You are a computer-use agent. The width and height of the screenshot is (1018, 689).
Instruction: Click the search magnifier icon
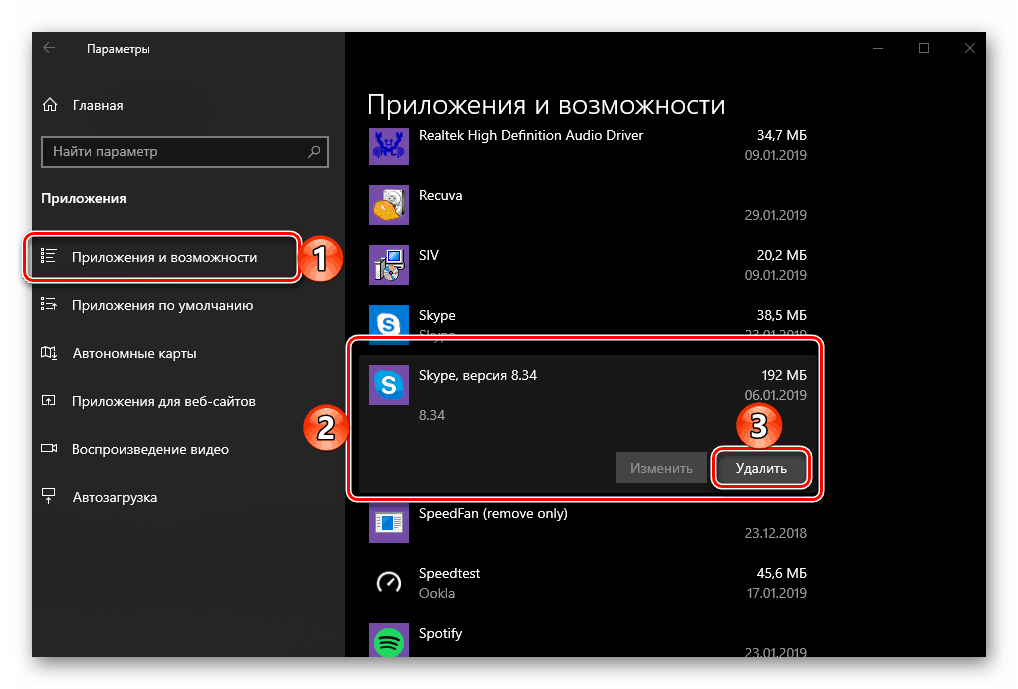[314, 151]
